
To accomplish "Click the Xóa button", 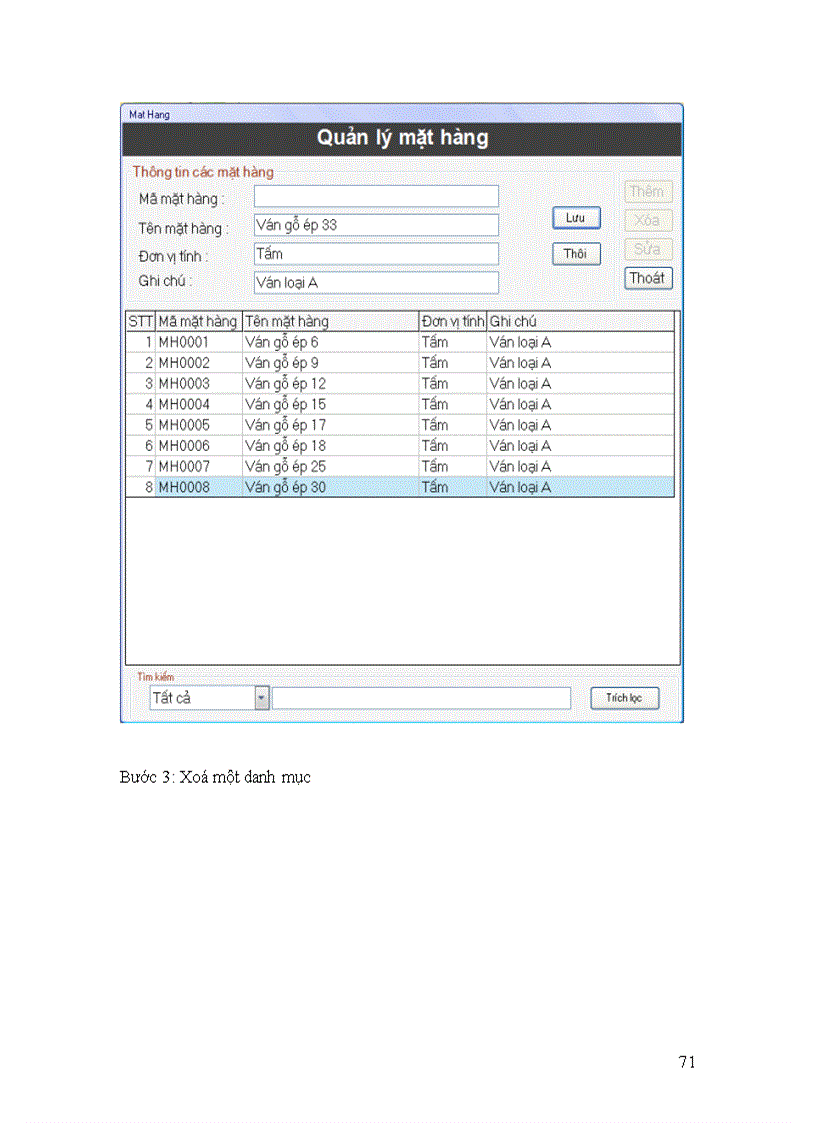I will [x=648, y=220].
